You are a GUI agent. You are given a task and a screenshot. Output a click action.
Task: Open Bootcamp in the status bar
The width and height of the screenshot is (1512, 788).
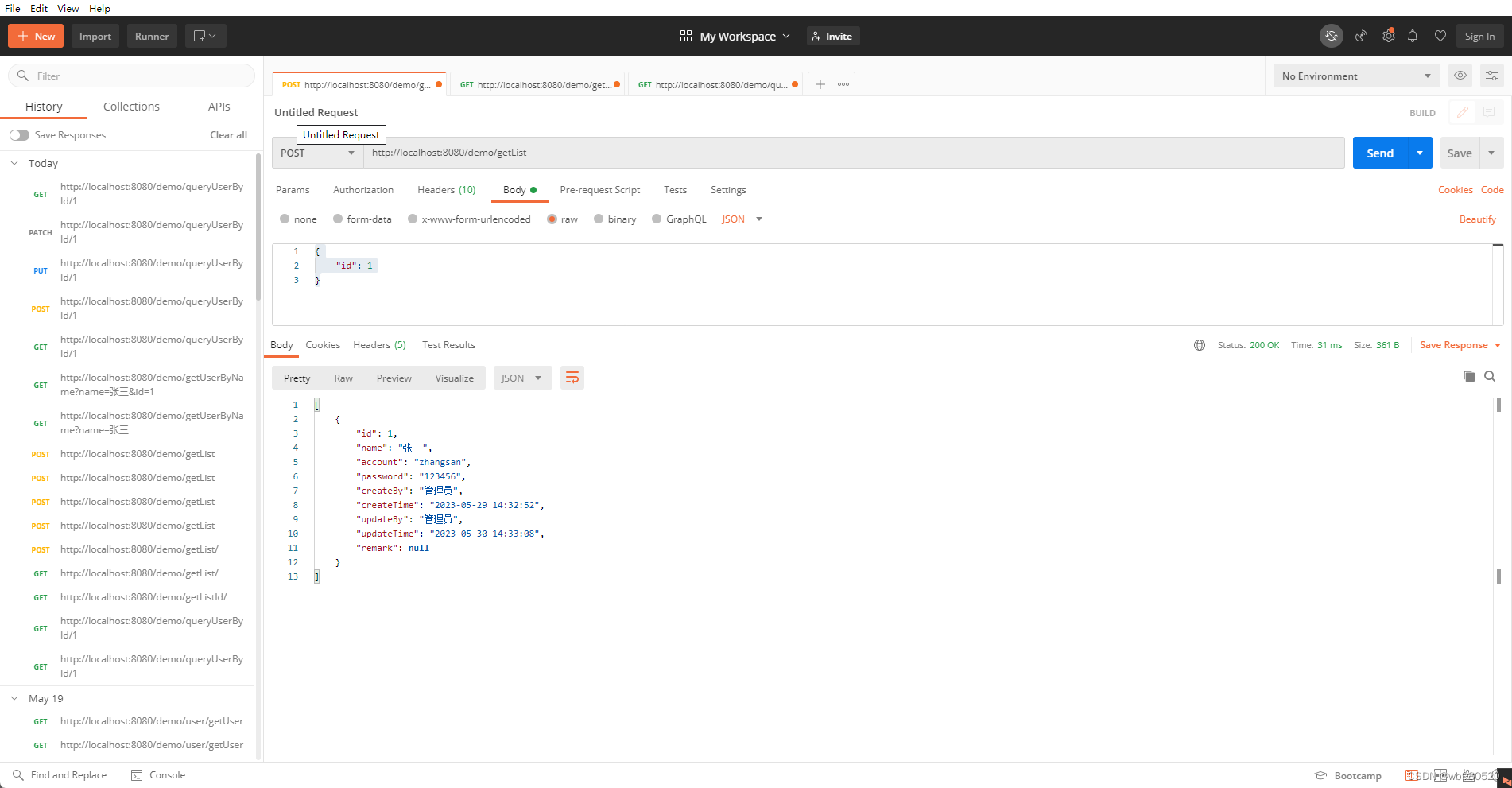coord(1348,776)
